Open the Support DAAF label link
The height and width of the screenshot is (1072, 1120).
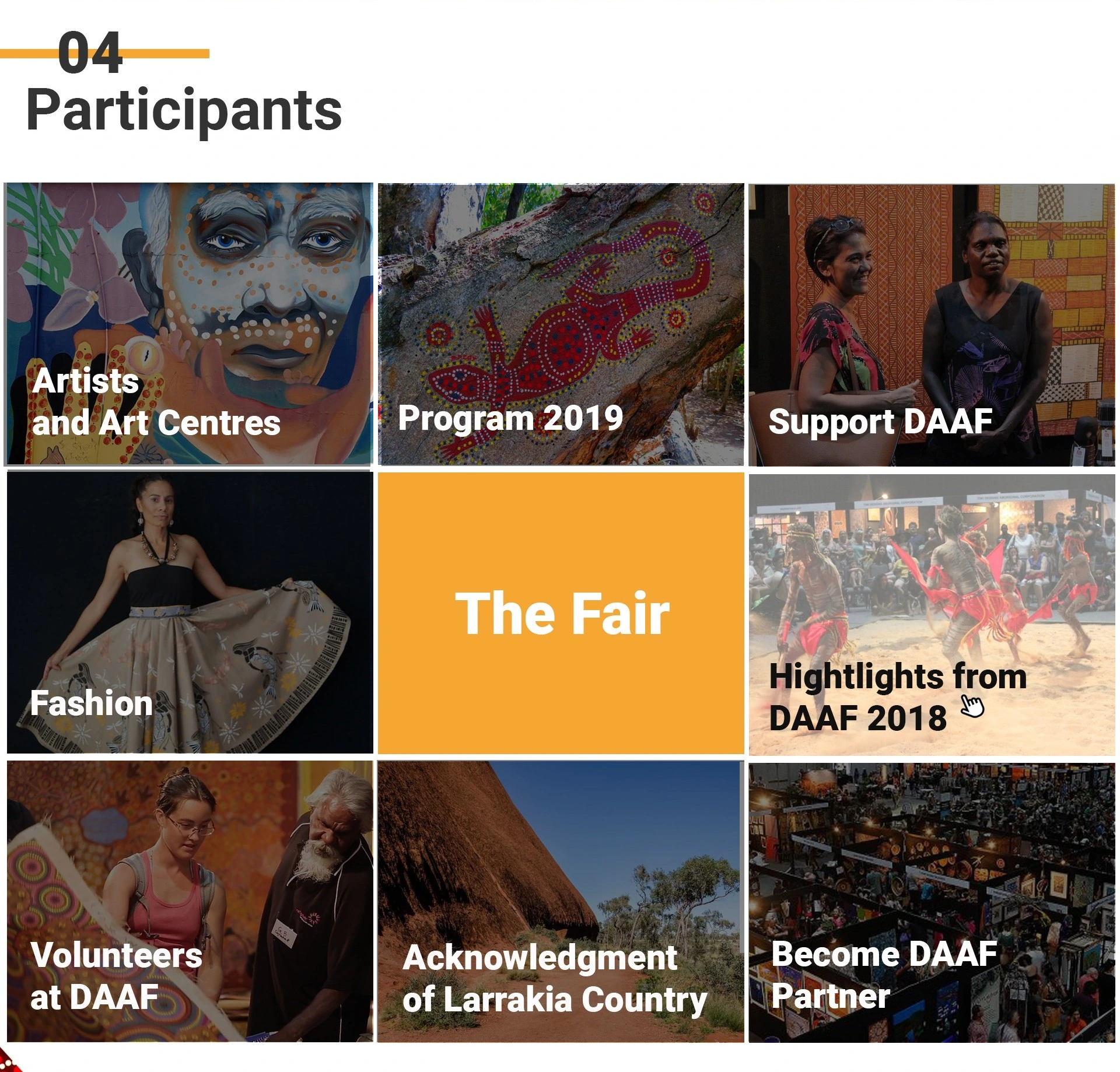880,421
